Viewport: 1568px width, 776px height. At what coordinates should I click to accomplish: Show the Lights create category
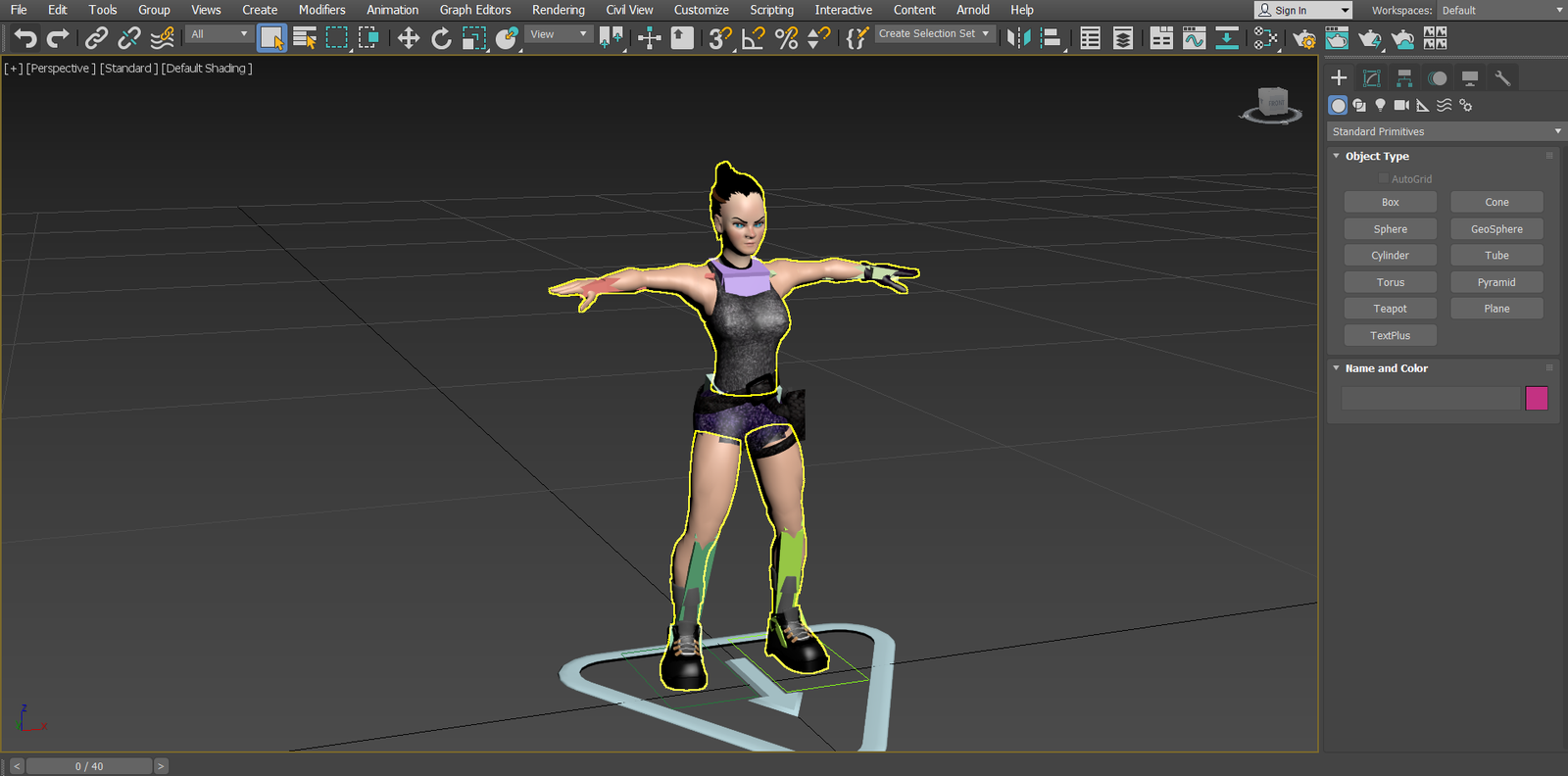(x=1380, y=105)
